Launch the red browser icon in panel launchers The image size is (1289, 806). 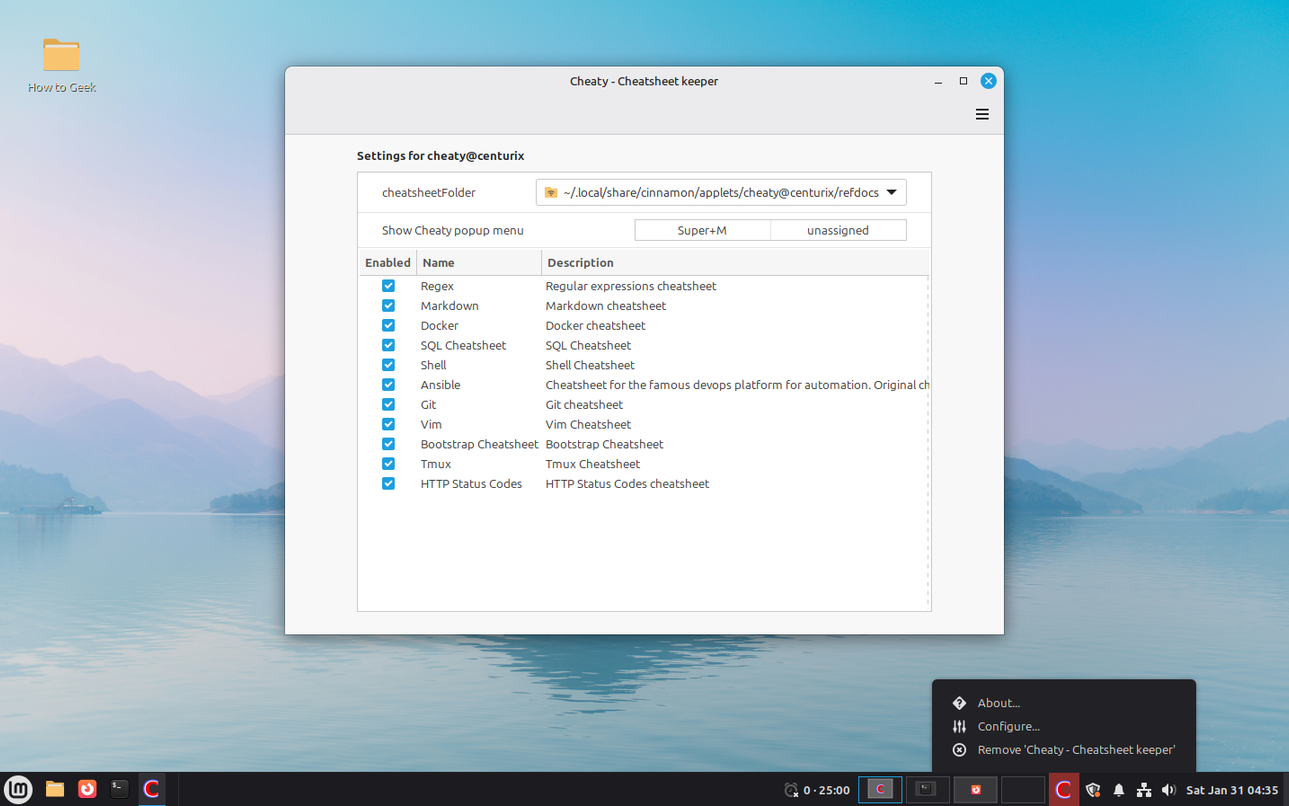click(x=87, y=789)
